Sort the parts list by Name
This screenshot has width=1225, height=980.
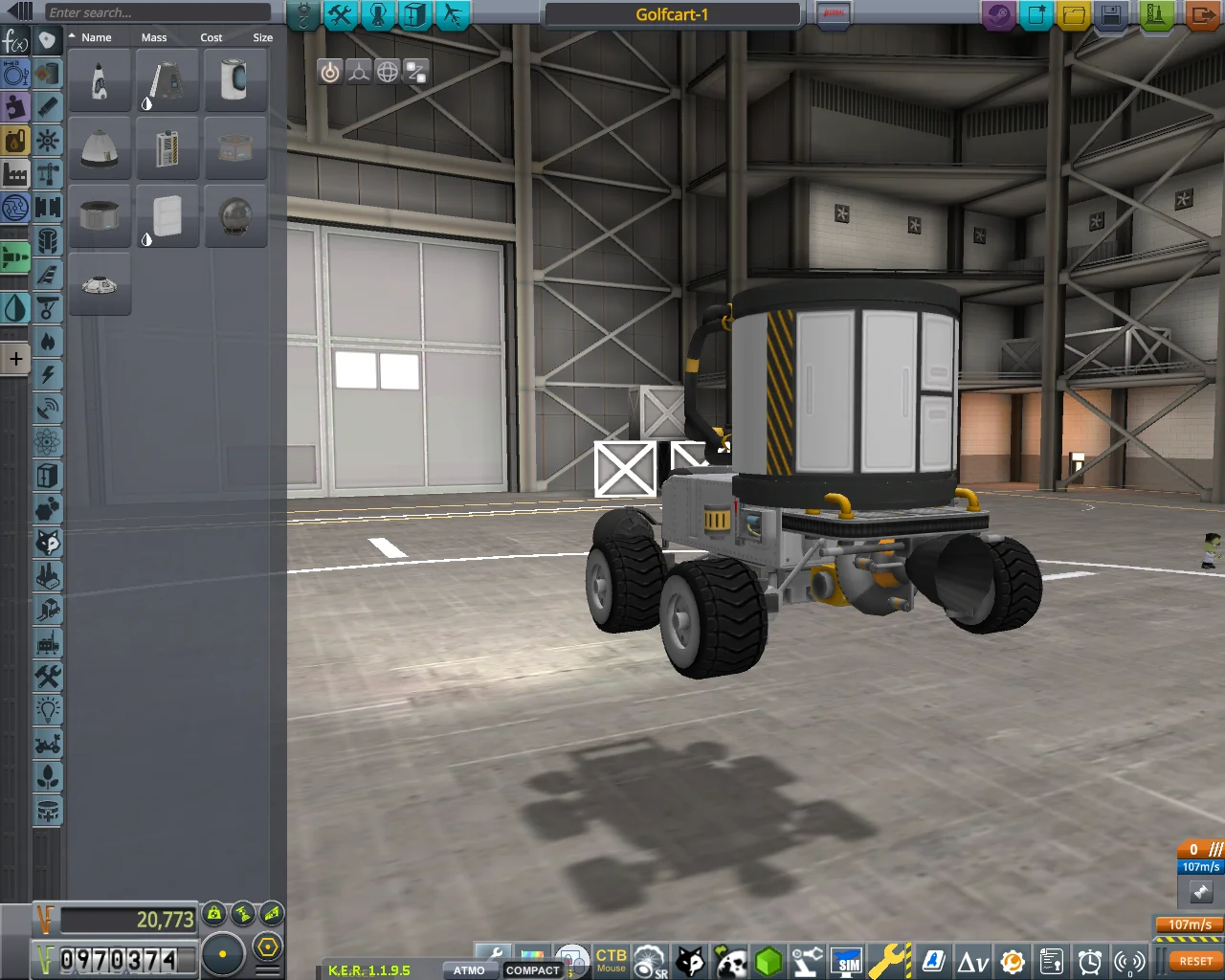(97, 37)
